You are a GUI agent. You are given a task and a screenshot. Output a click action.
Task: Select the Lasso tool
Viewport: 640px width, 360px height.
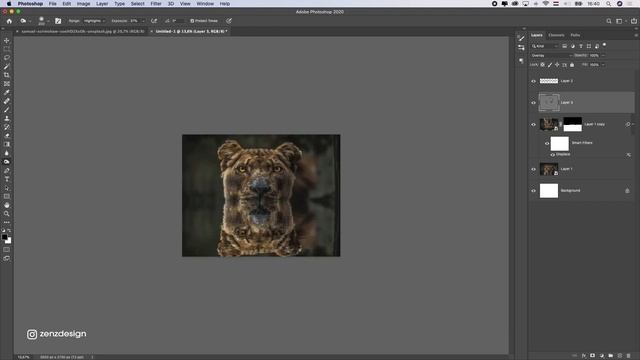tap(7, 58)
